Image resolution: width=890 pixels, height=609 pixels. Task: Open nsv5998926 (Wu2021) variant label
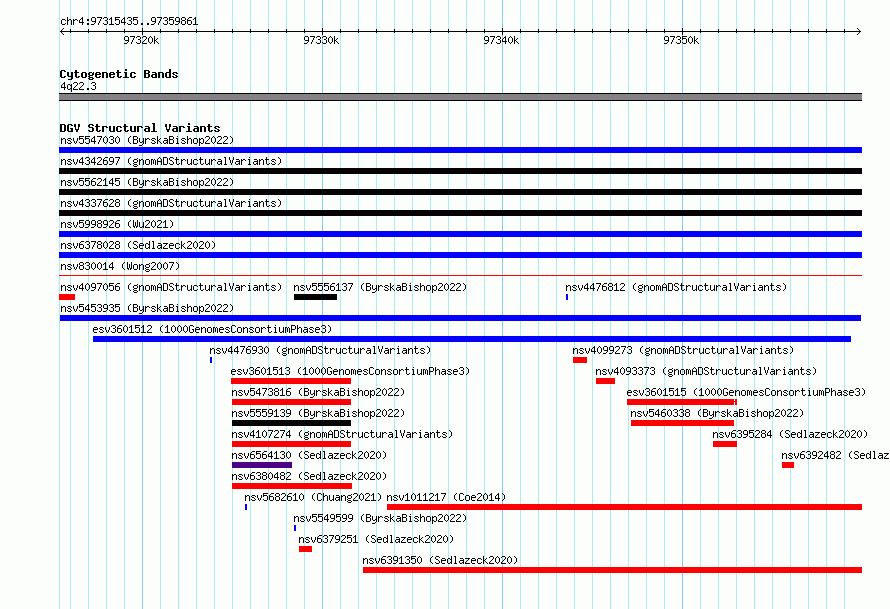coord(117,224)
